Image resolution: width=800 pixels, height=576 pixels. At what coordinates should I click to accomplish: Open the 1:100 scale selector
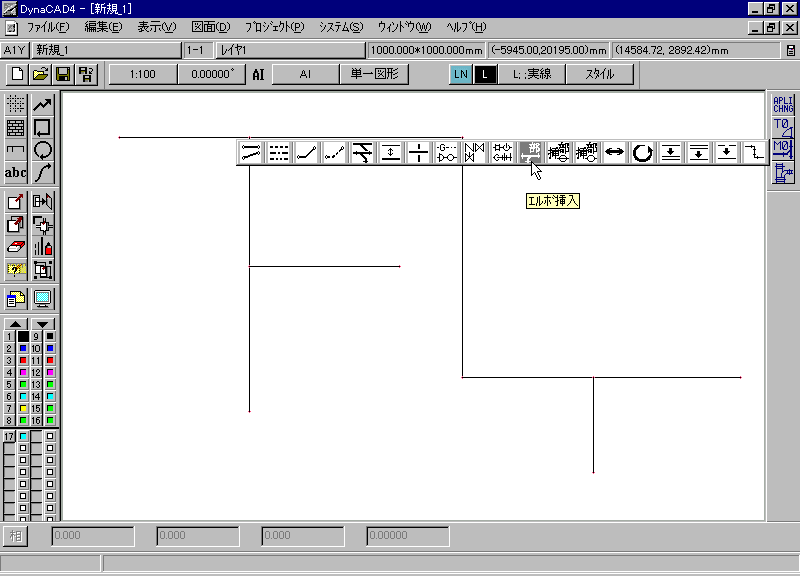point(142,74)
